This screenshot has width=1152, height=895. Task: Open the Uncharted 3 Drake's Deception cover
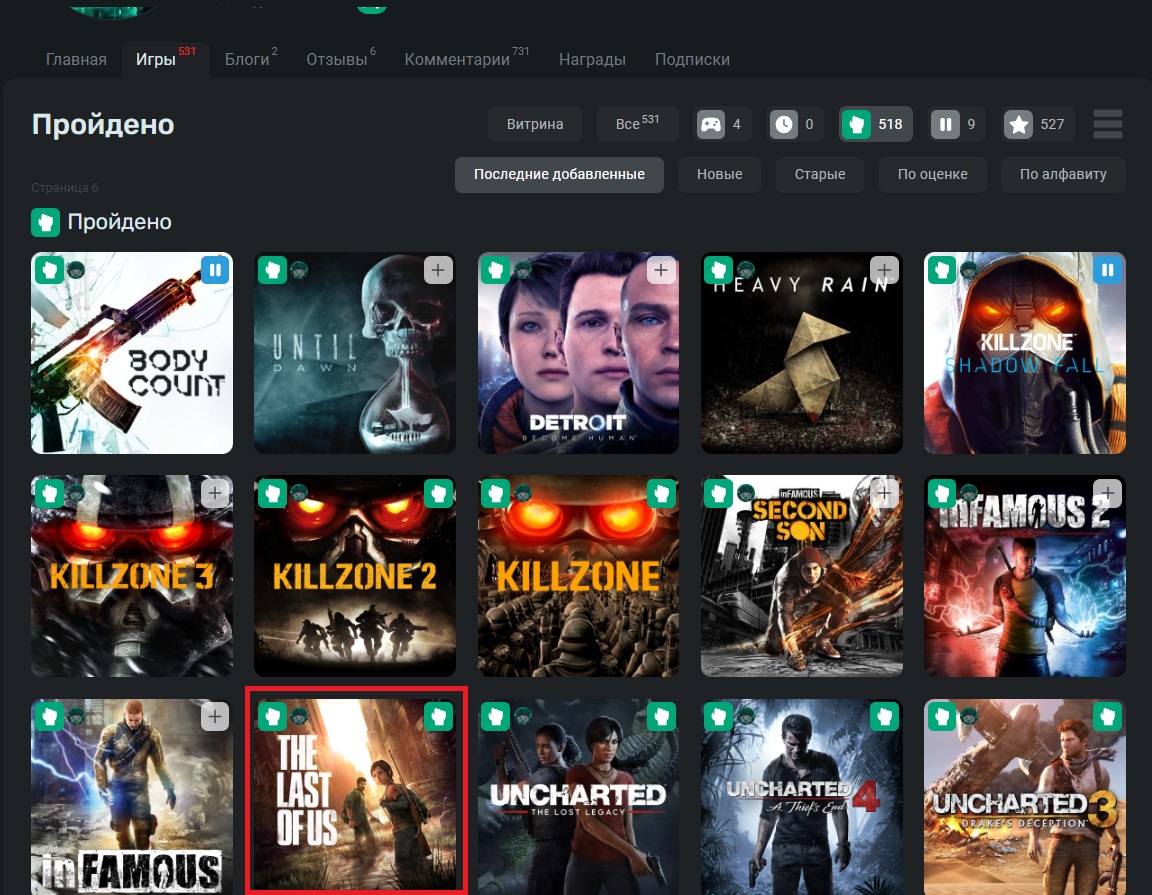tap(1024, 797)
